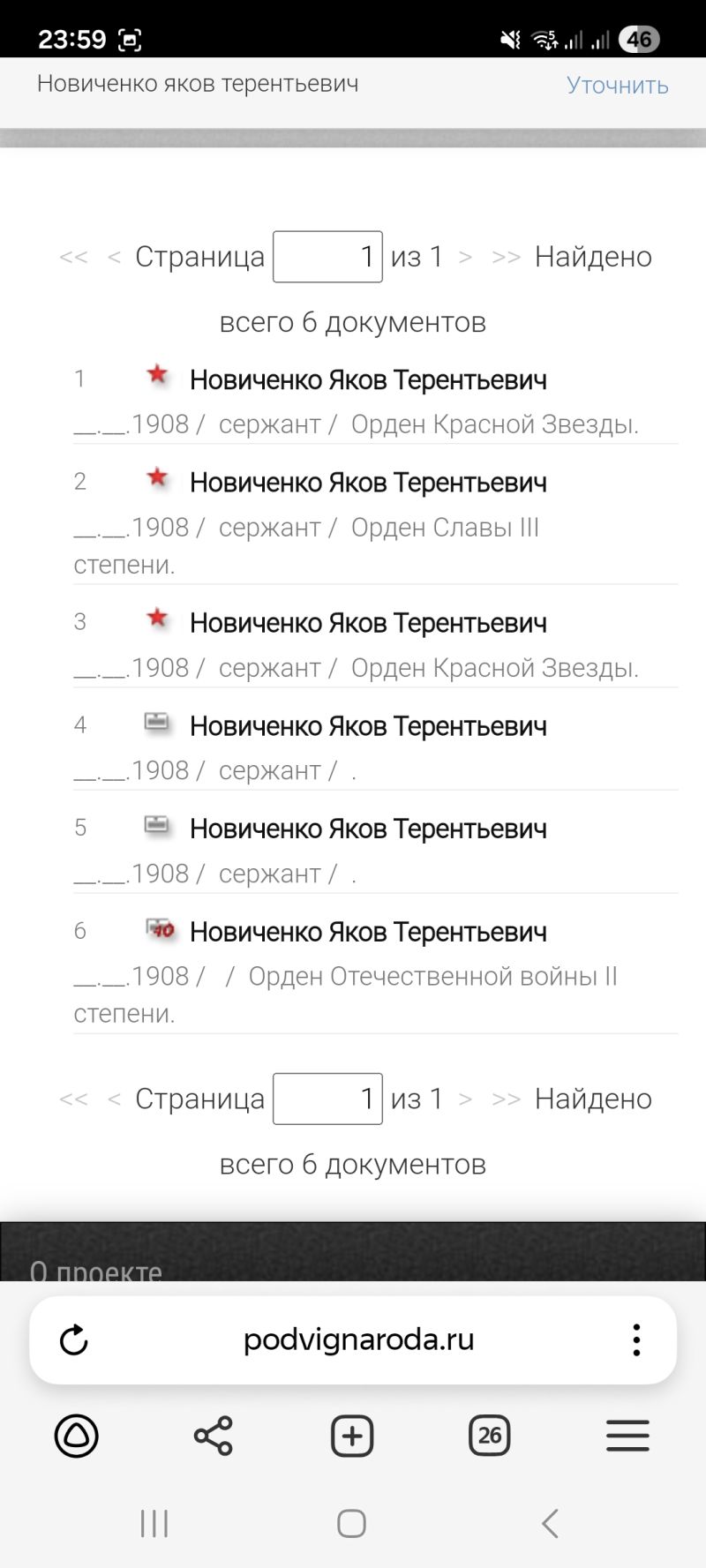Click the red star icon of result 1
This screenshot has height=1568, width=706.
click(157, 374)
